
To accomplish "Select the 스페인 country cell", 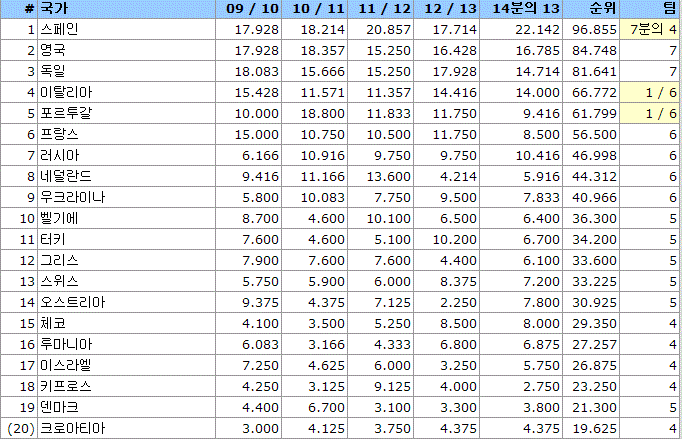I will pos(126,29).
